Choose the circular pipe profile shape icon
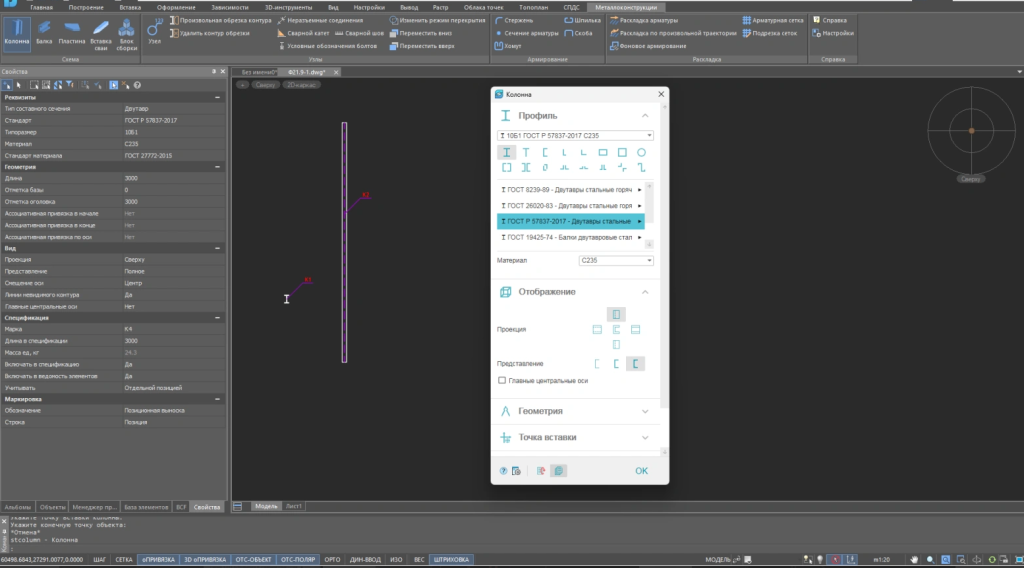This screenshot has width=1024, height=568. click(641, 153)
